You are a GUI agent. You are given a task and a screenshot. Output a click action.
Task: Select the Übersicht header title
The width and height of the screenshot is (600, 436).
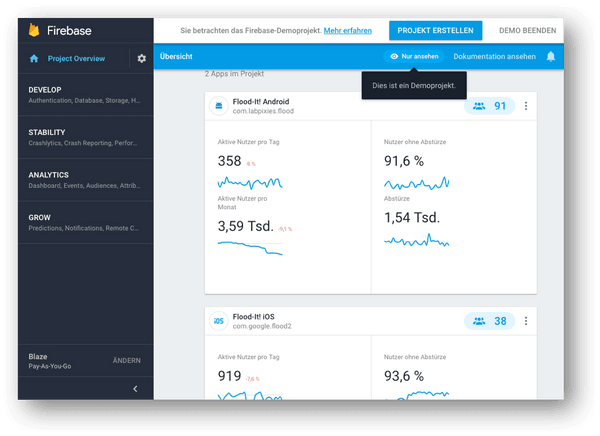(x=176, y=56)
